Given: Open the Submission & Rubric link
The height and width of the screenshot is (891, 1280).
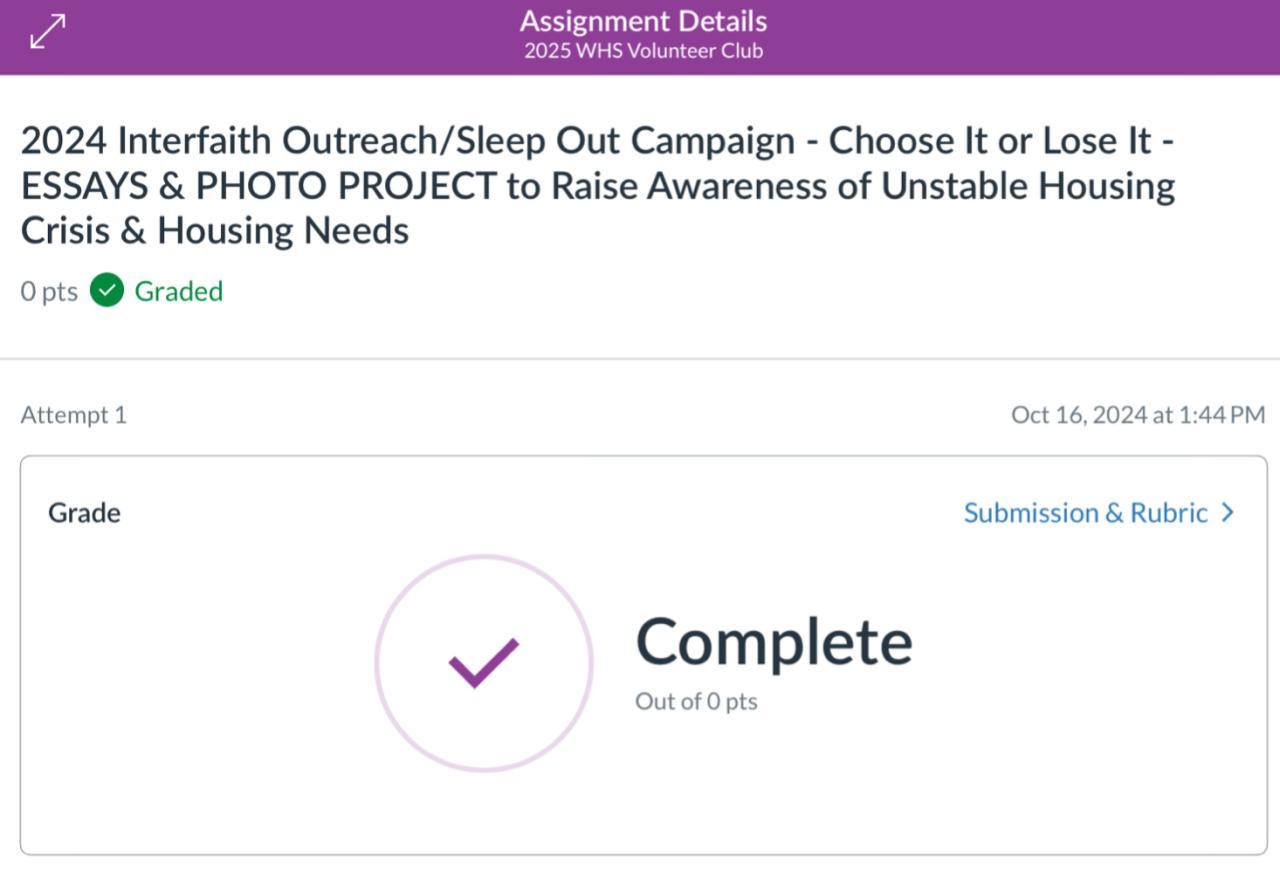Looking at the screenshot, I should tap(1085, 513).
